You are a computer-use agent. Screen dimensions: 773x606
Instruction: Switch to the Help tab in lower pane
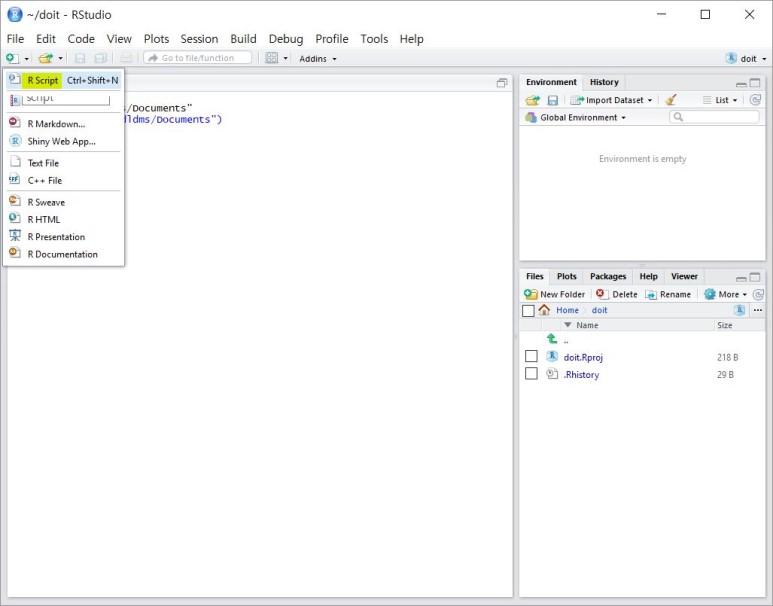point(648,277)
